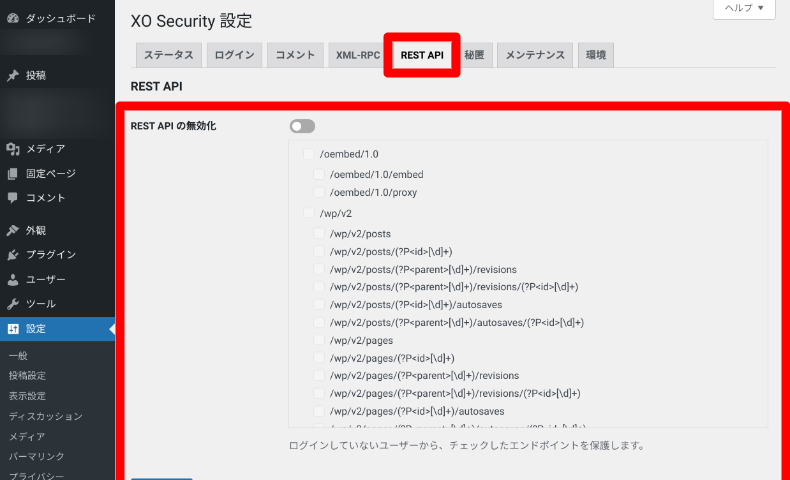Switch to the 秘匿 tab
790x480 pixels.
click(x=475, y=55)
